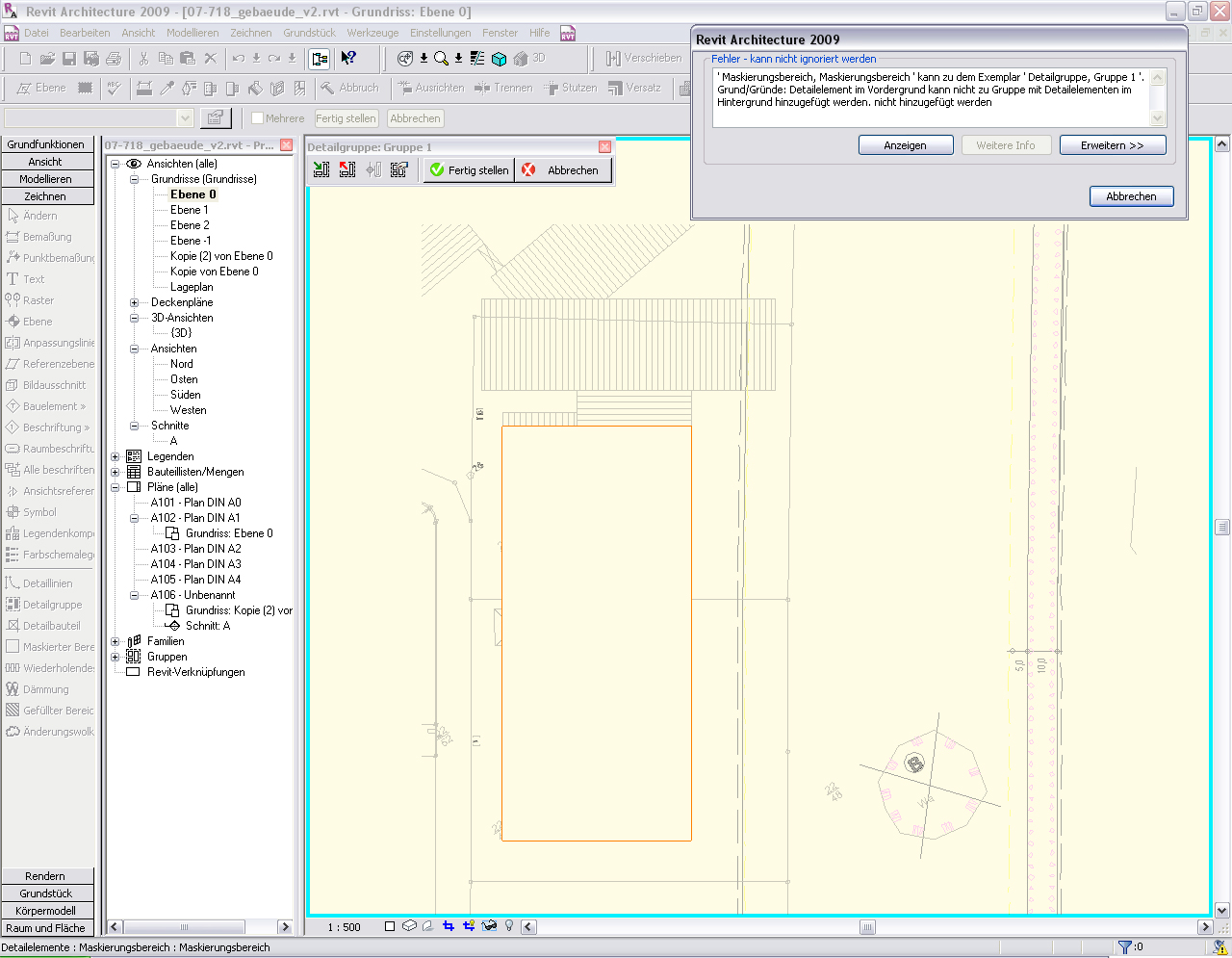
Task: Open the type selector dropdown
Action: [x=186, y=118]
